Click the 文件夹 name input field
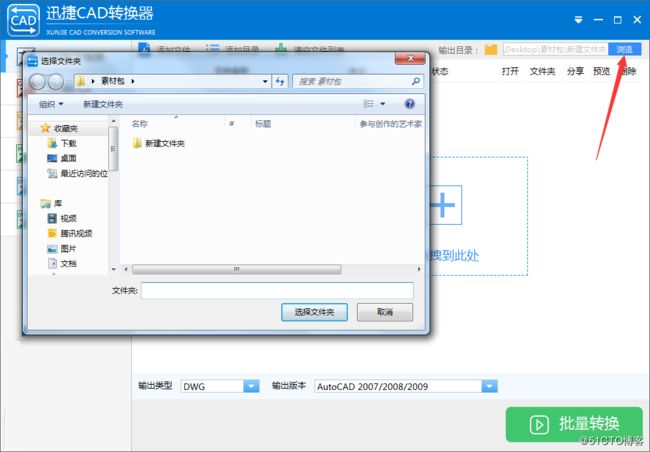650x452 pixels. tap(277, 291)
